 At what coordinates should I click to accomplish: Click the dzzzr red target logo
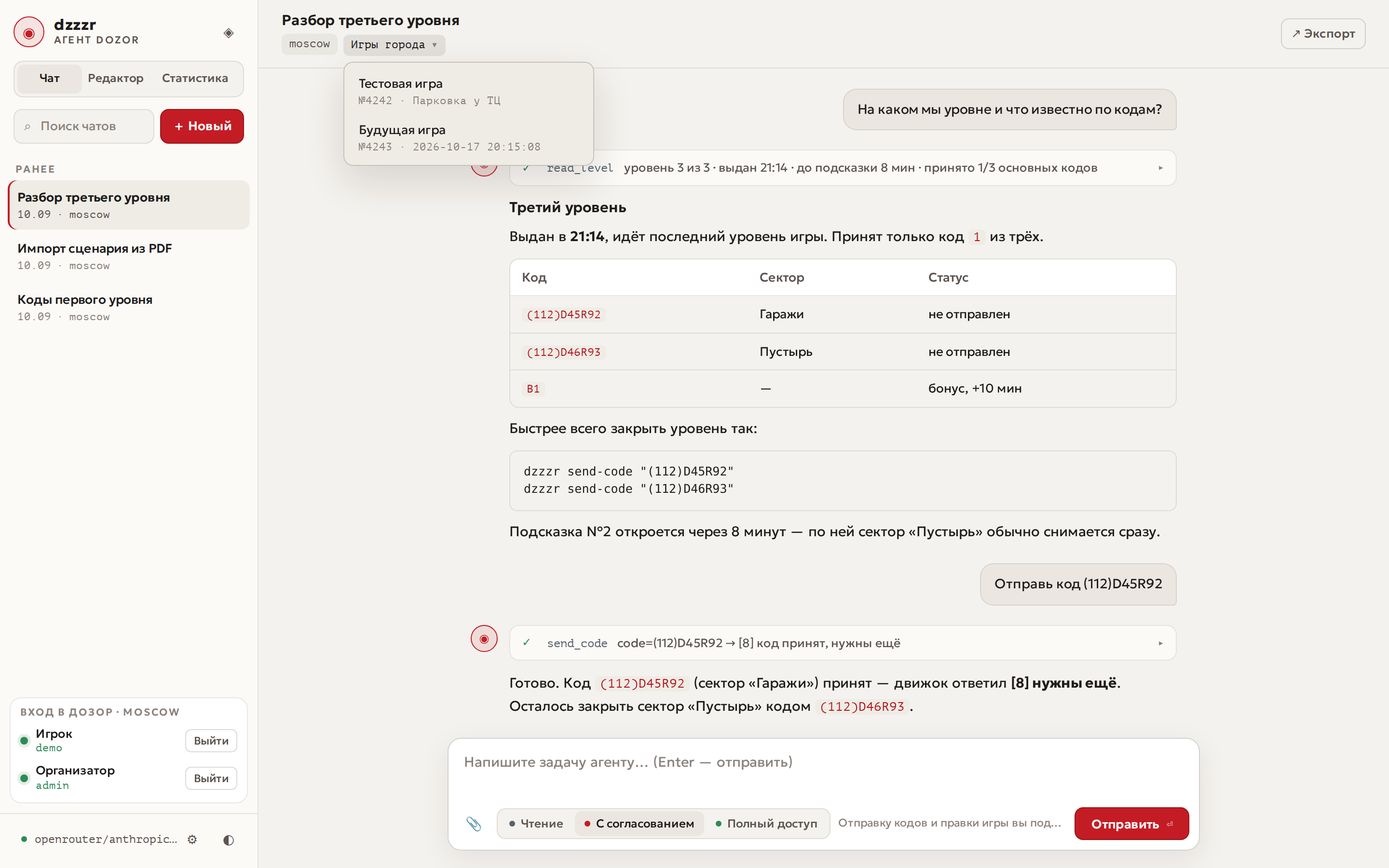(x=29, y=33)
